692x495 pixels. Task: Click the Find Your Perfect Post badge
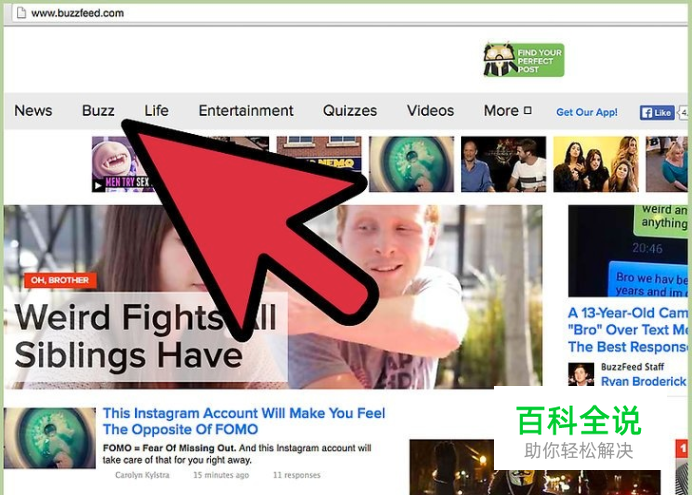524,60
